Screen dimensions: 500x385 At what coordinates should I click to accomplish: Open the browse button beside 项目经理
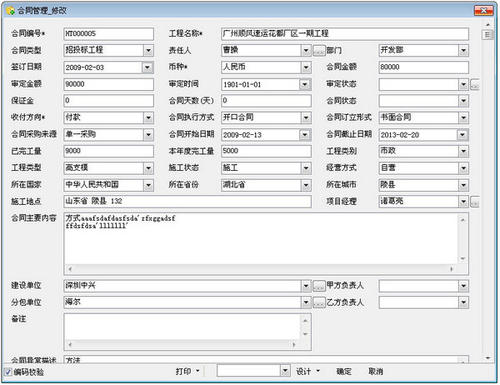click(x=475, y=202)
